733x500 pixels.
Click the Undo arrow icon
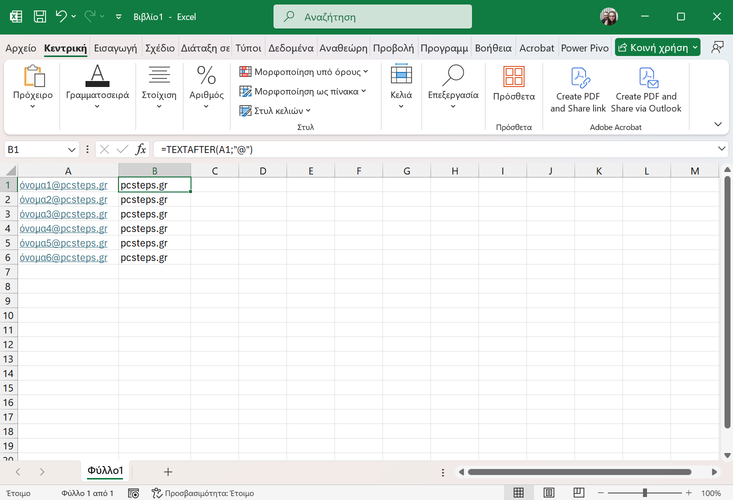pyautogui.click(x=62, y=17)
